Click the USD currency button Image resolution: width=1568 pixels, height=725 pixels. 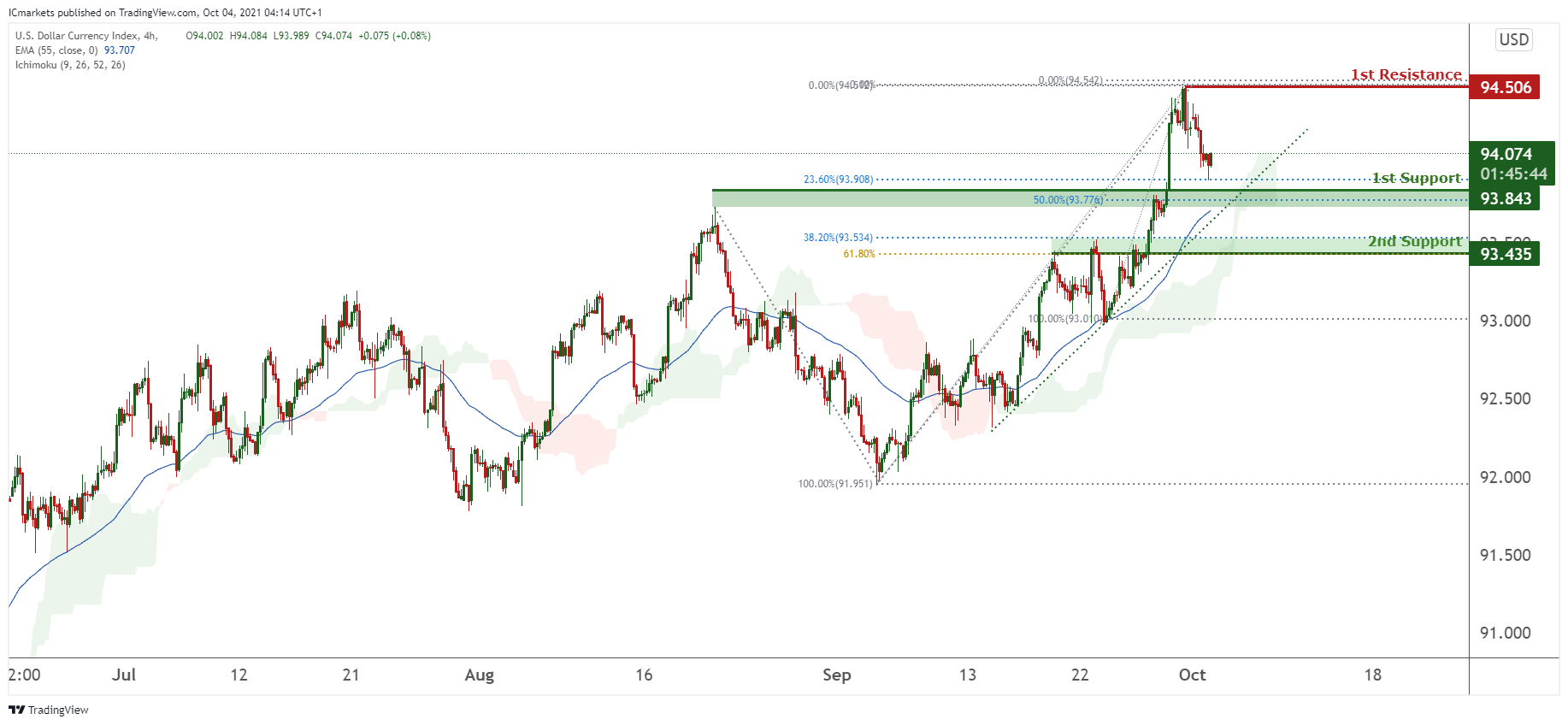click(1514, 39)
